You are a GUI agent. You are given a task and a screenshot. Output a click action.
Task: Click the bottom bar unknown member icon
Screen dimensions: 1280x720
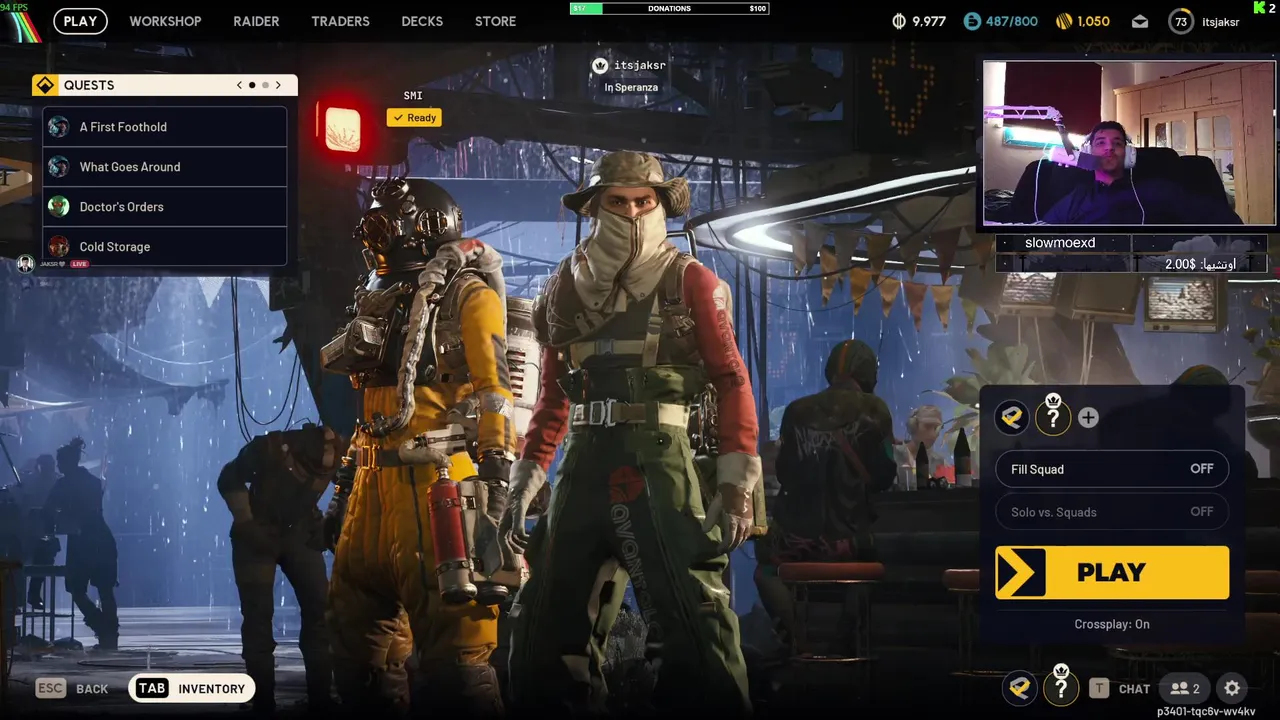point(1061,686)
